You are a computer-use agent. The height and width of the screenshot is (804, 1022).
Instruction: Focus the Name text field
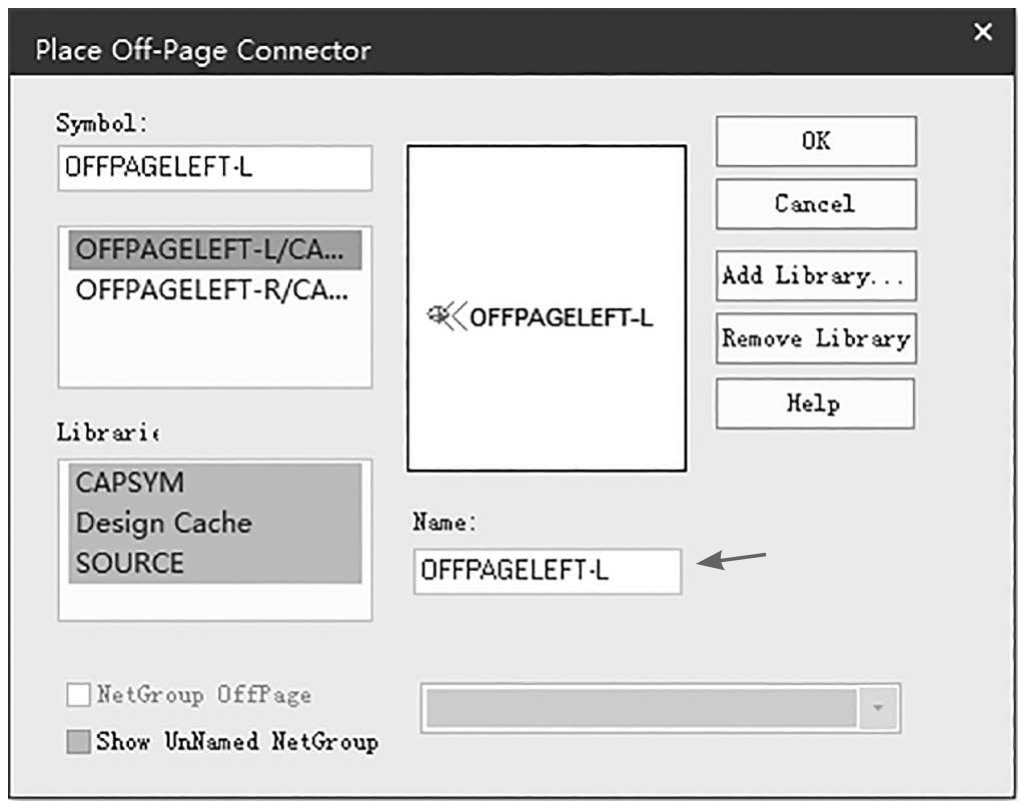[547, 571]
